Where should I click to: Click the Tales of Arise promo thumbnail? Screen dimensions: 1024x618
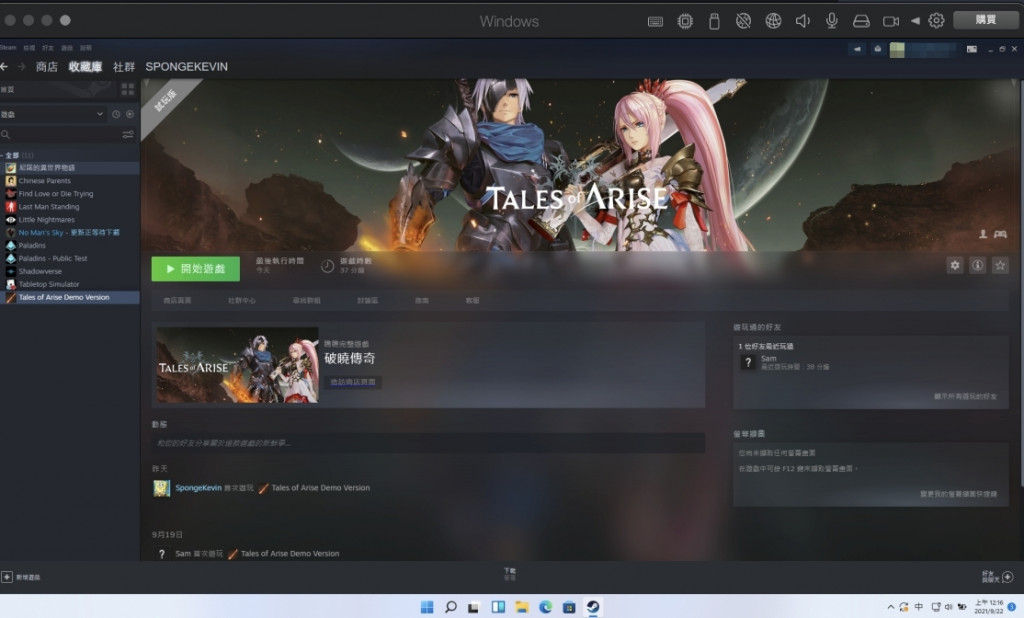point(238,365)
